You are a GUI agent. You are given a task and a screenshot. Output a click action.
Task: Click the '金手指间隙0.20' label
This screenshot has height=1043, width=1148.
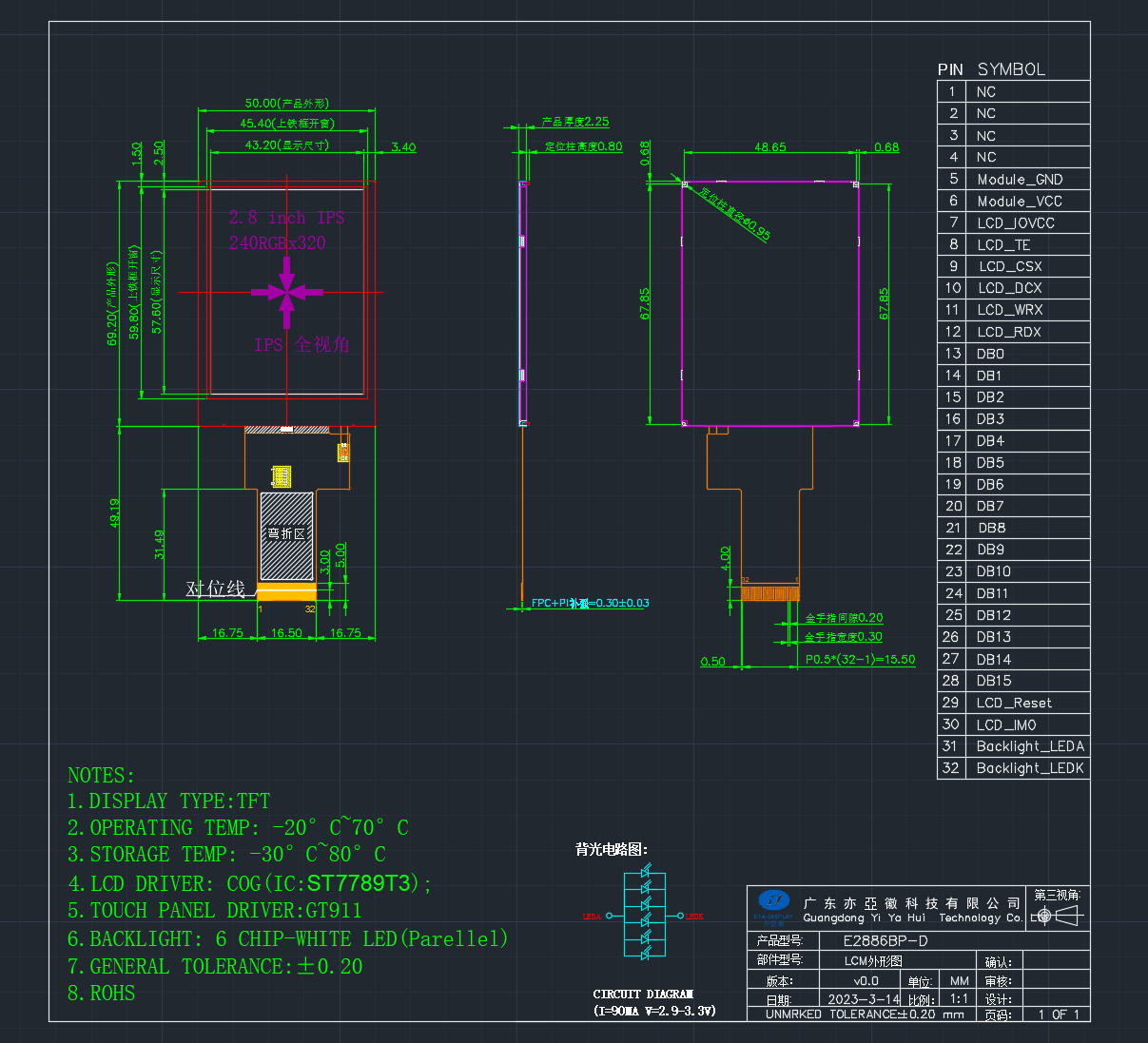pyautogui.click(x=844, y=618)
